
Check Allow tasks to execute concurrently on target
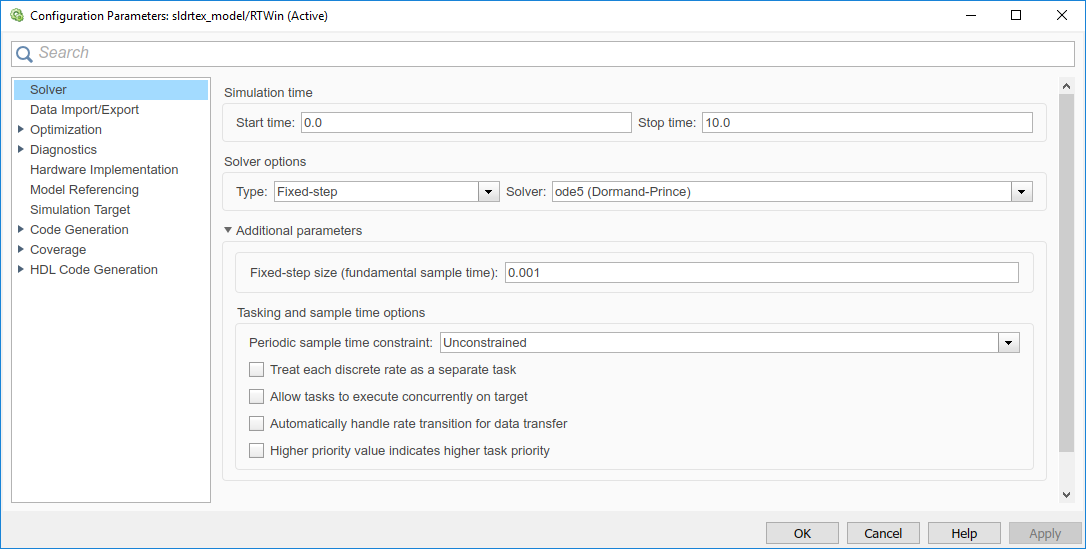click(257, 397)
